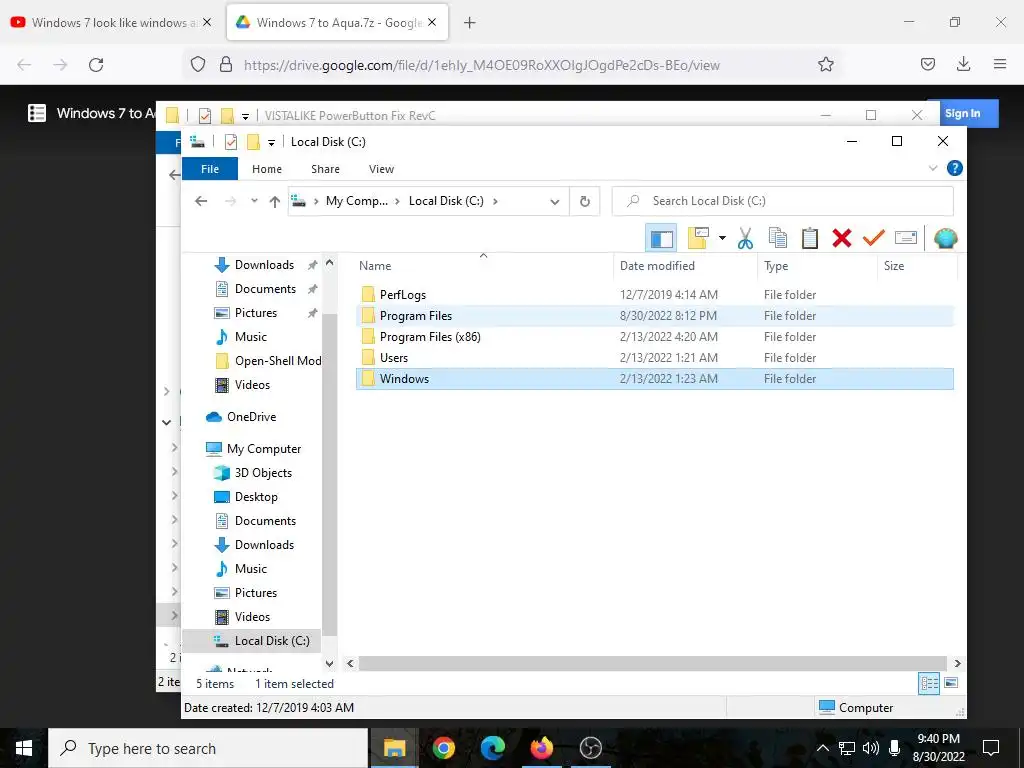Click the Properties checkmark in title bar toolbar
The image size is (1024, 768).
(231, 142)
